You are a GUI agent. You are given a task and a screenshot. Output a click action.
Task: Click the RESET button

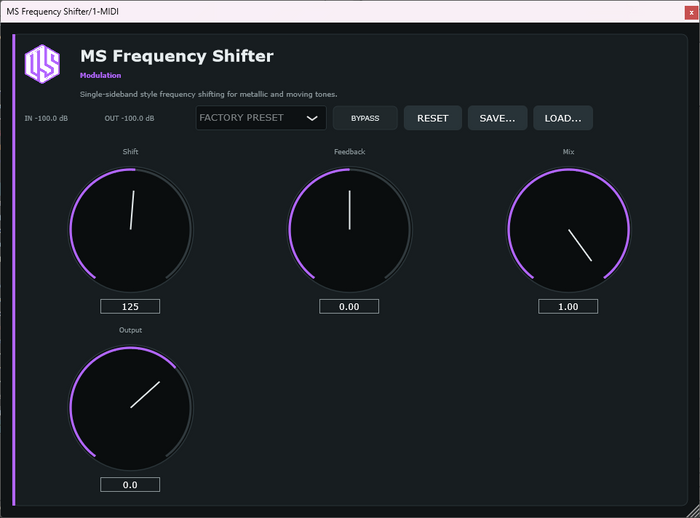pos(433,118)
